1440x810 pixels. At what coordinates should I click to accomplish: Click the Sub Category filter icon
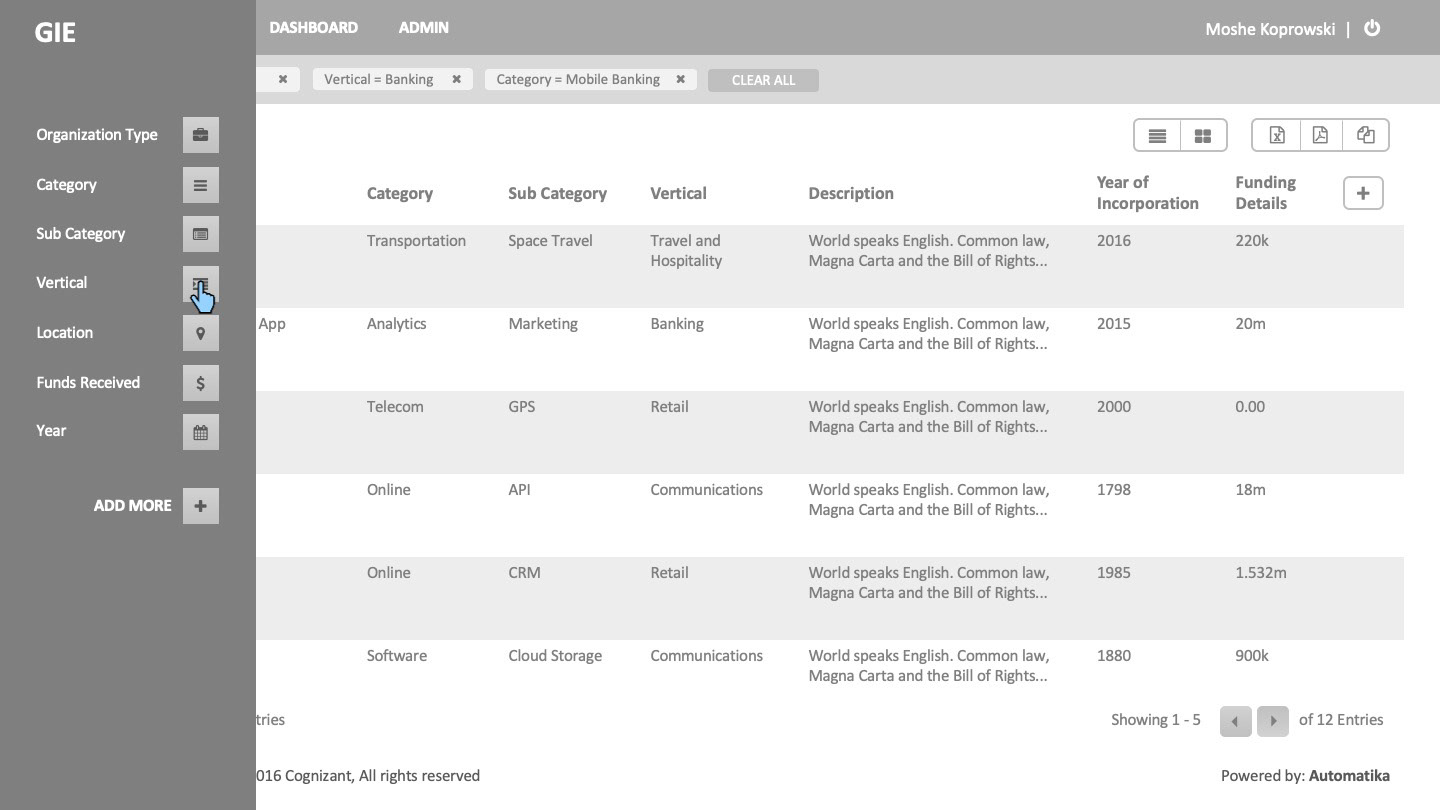[x=200, y=234]
